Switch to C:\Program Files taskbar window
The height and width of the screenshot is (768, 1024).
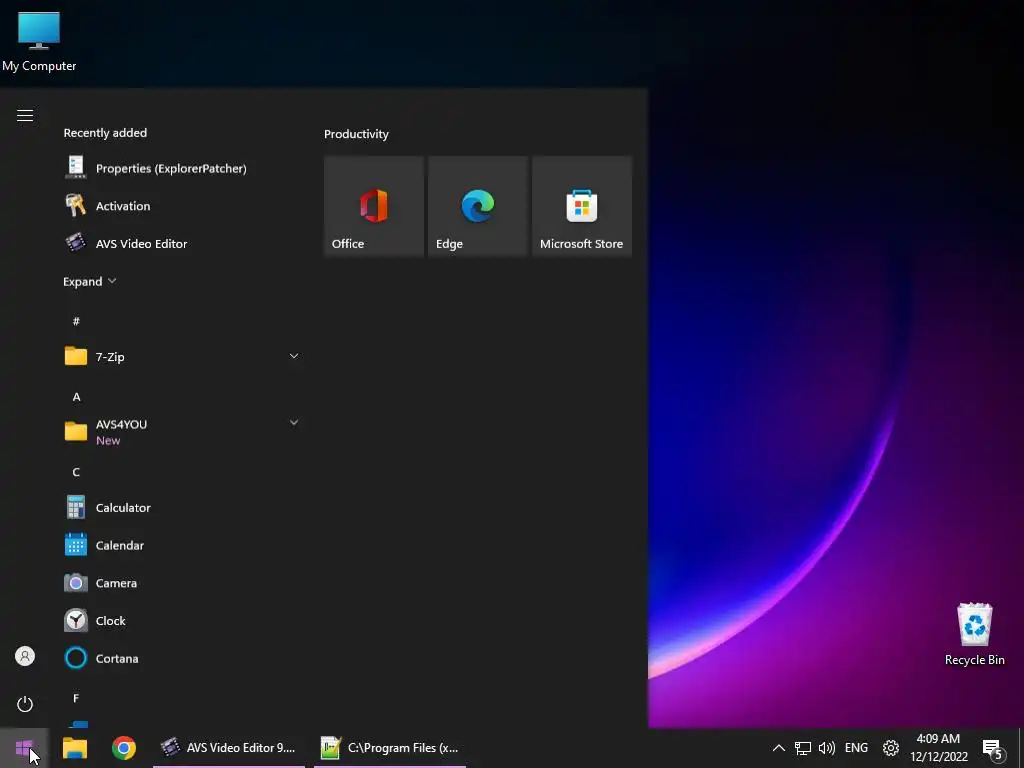coord(390,748)
